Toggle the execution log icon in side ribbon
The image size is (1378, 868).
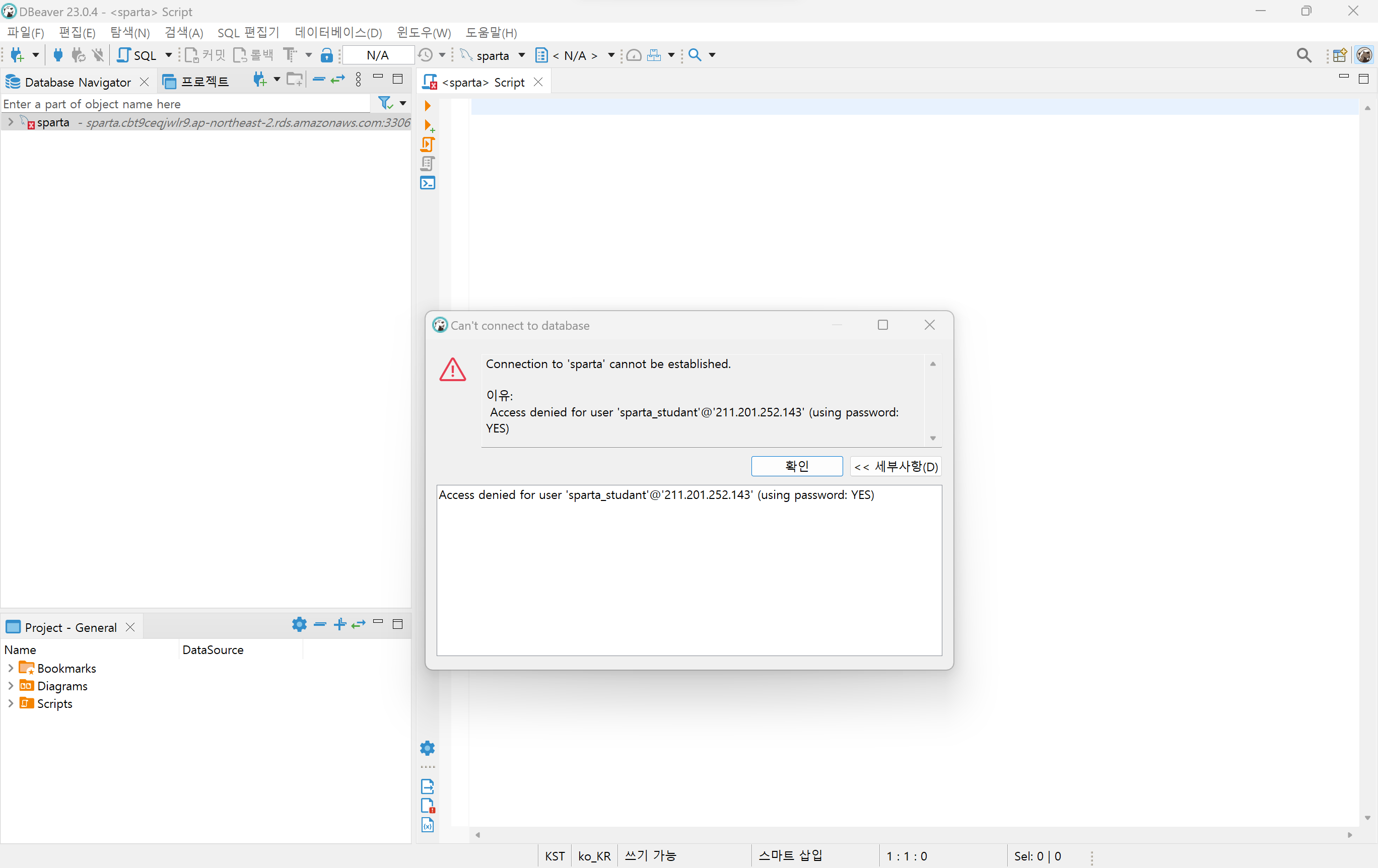pos(428,806)
